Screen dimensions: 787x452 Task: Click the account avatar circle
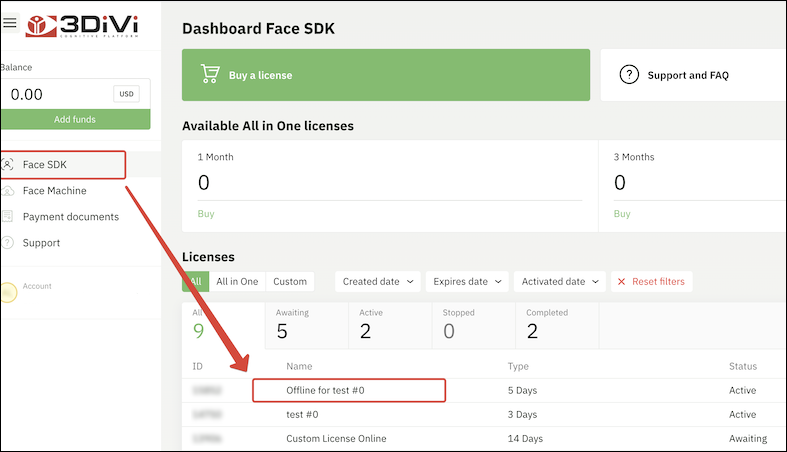pos(8,292)
